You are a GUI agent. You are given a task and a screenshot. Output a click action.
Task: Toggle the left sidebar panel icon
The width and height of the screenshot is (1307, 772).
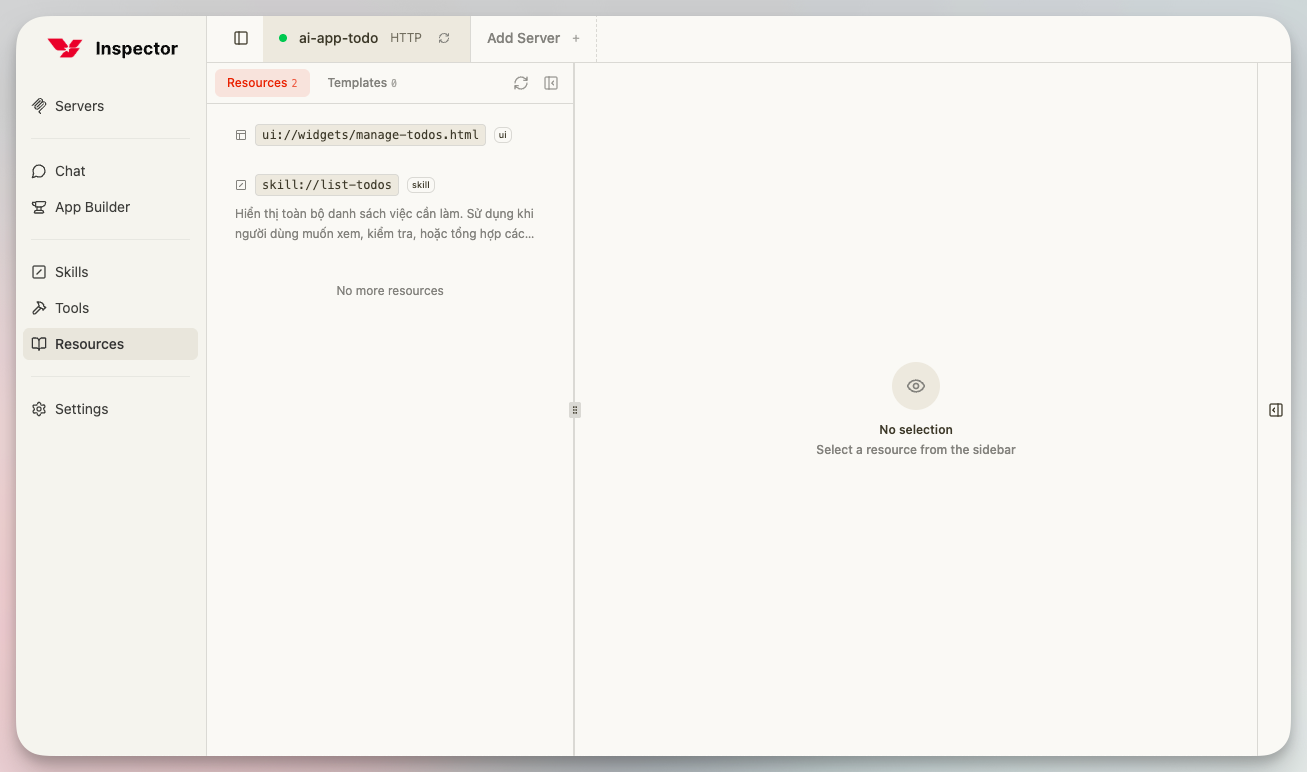(241, 38)
